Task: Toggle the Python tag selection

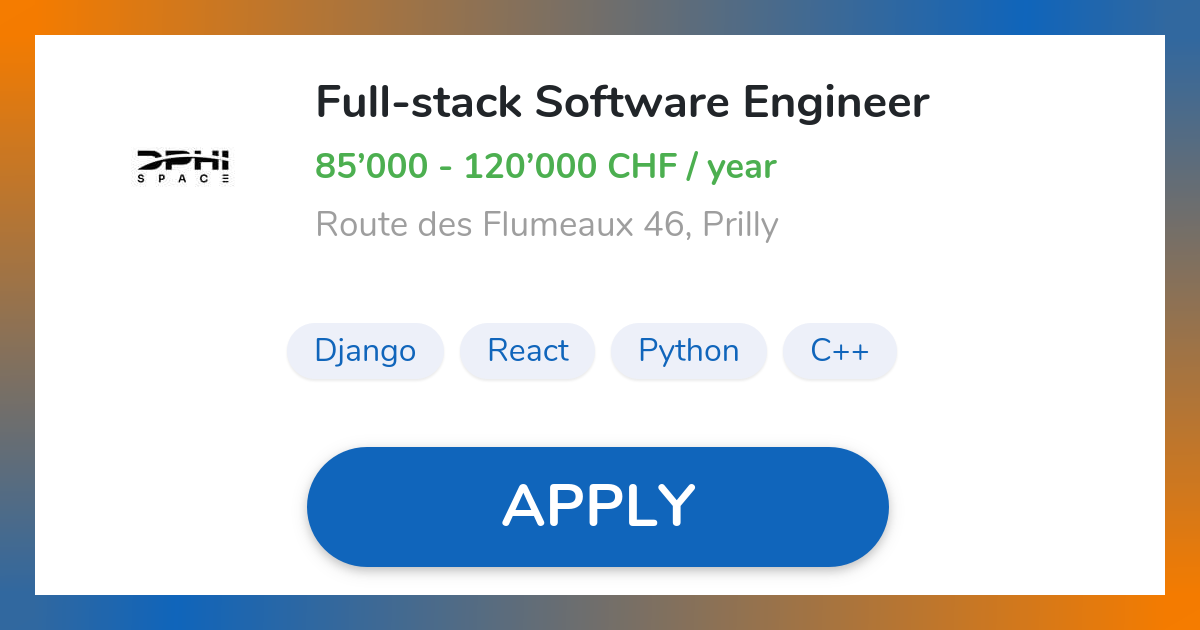Action: click(x=688, y=351)
